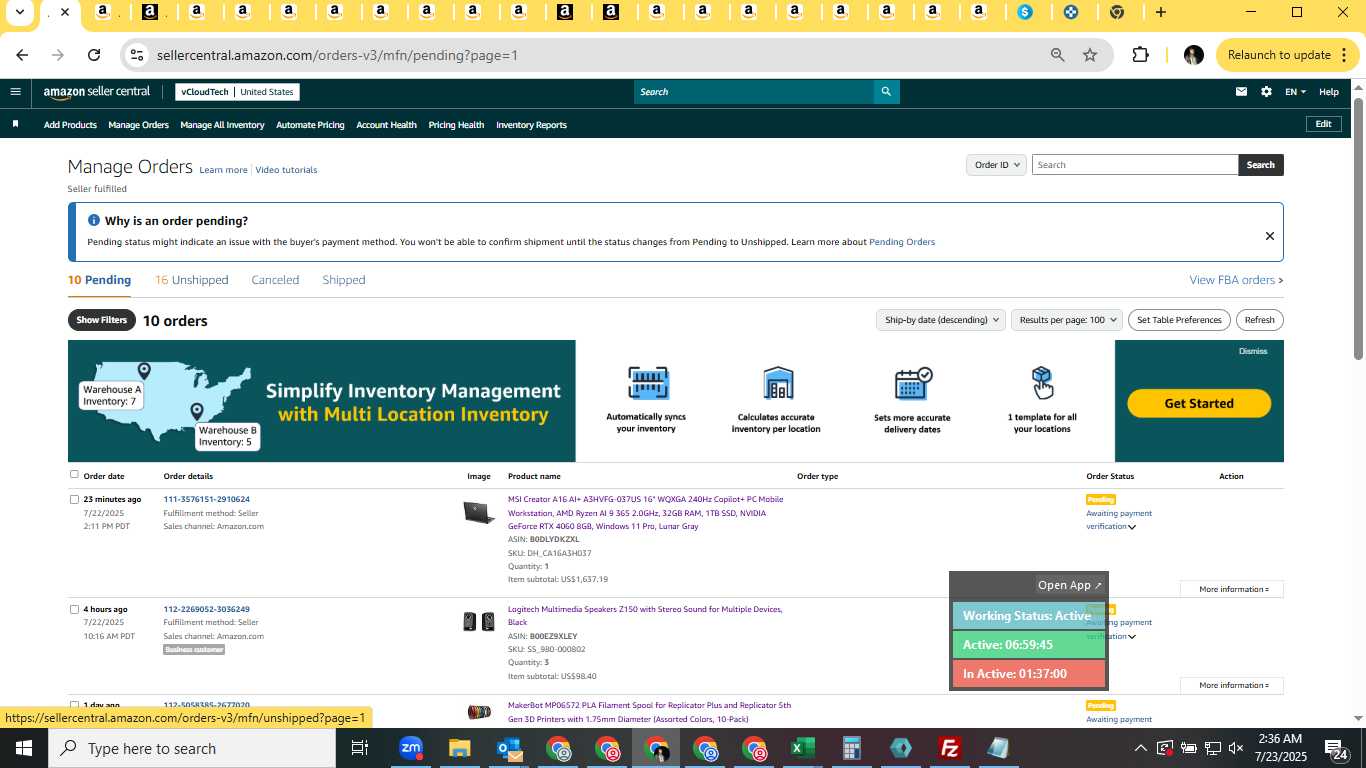Open order 111-3576151-2910624 link
The image size is (1366, 768).
(x=207, y=499)
